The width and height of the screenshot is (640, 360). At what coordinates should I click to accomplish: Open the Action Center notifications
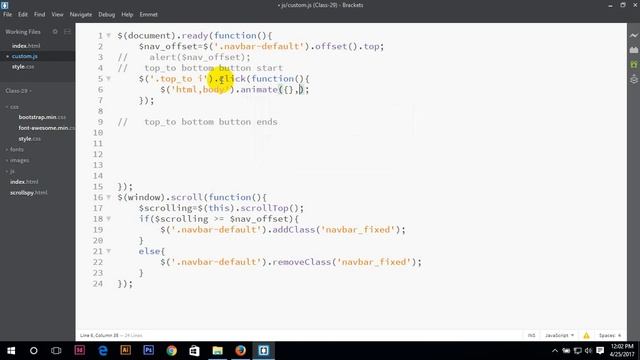600,351
